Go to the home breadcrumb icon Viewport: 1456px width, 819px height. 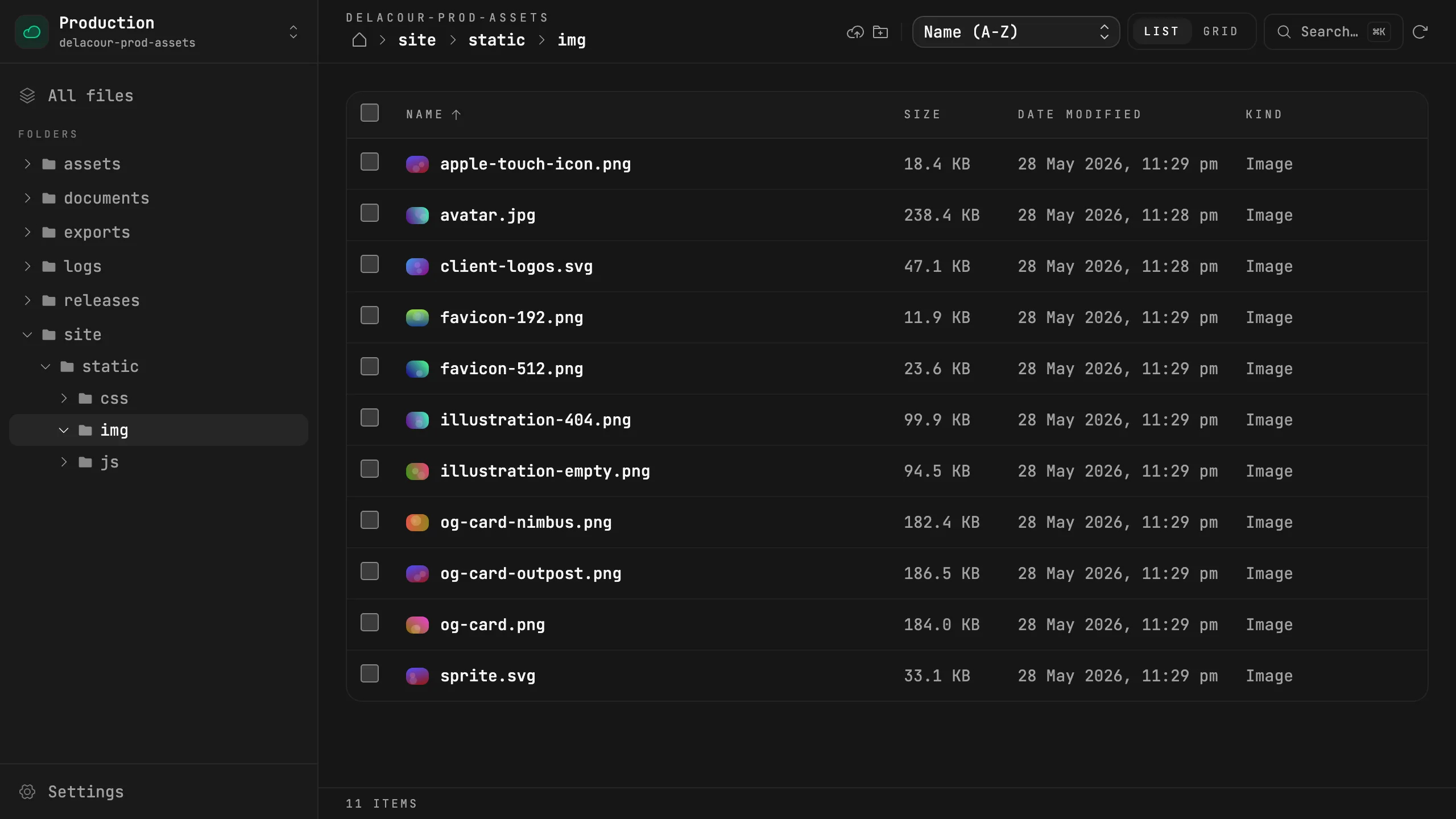click(x=359, y=40)
